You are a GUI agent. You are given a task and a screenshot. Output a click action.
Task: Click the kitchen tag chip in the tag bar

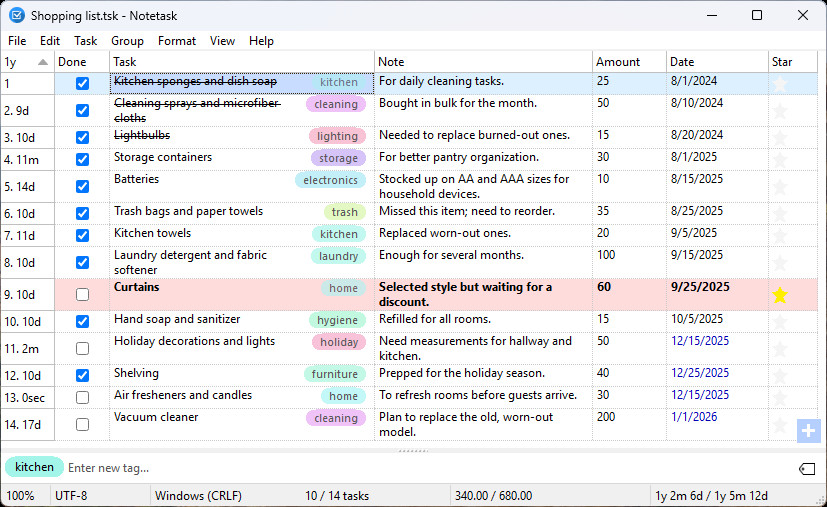(x=34, y=467)
